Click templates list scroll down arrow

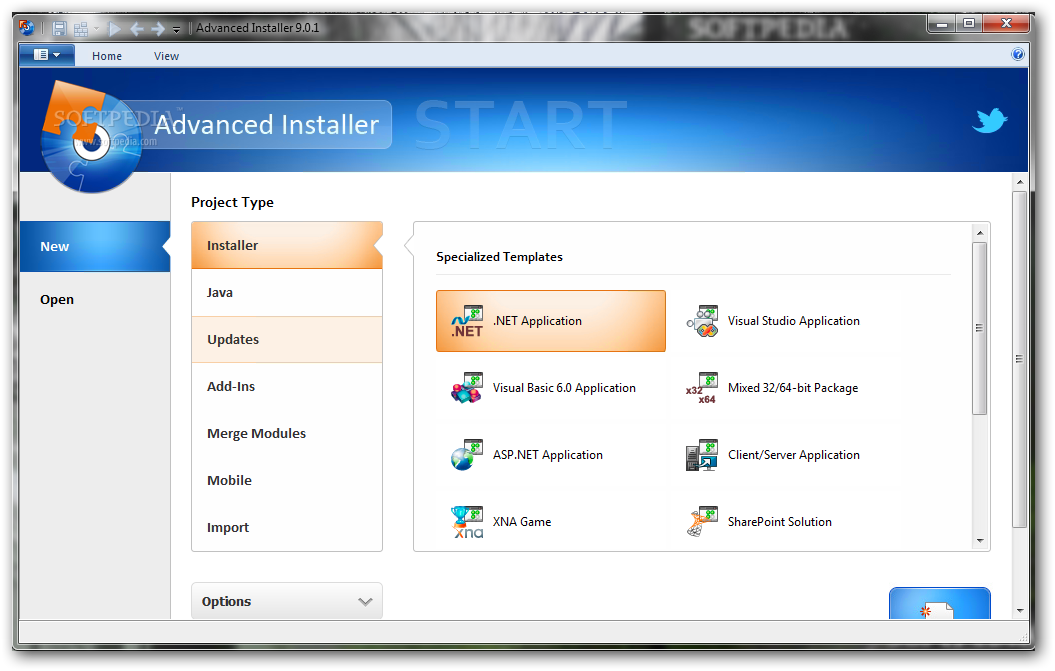[980, 540]
